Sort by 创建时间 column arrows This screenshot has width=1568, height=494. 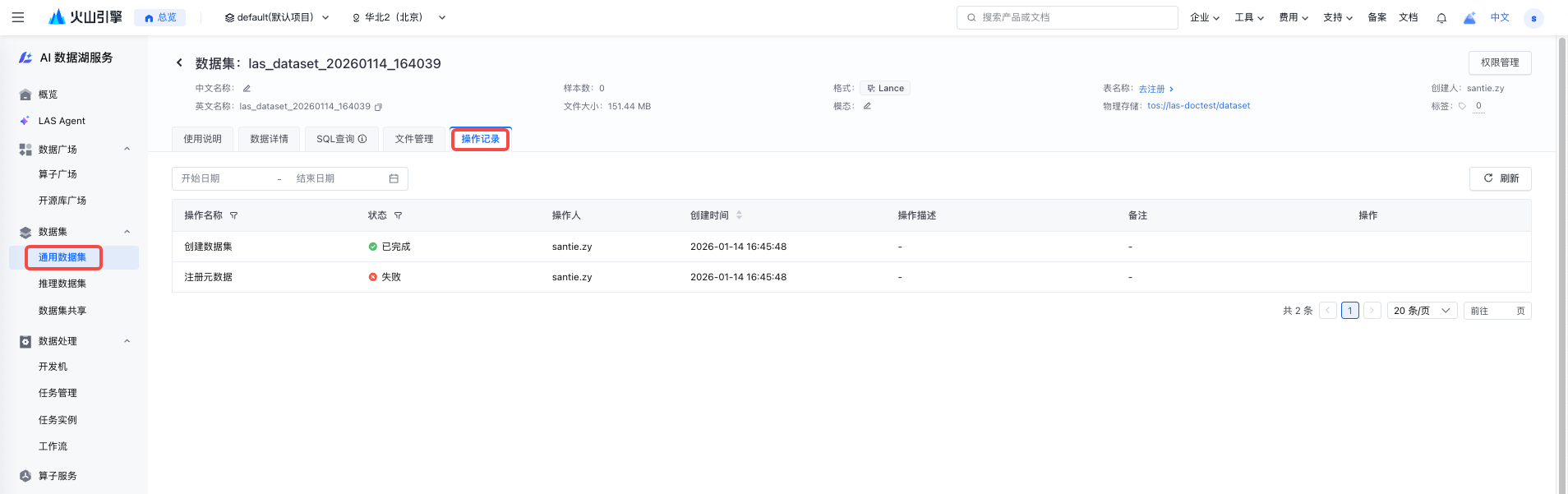pyautogui.click(x=739, y=215)
